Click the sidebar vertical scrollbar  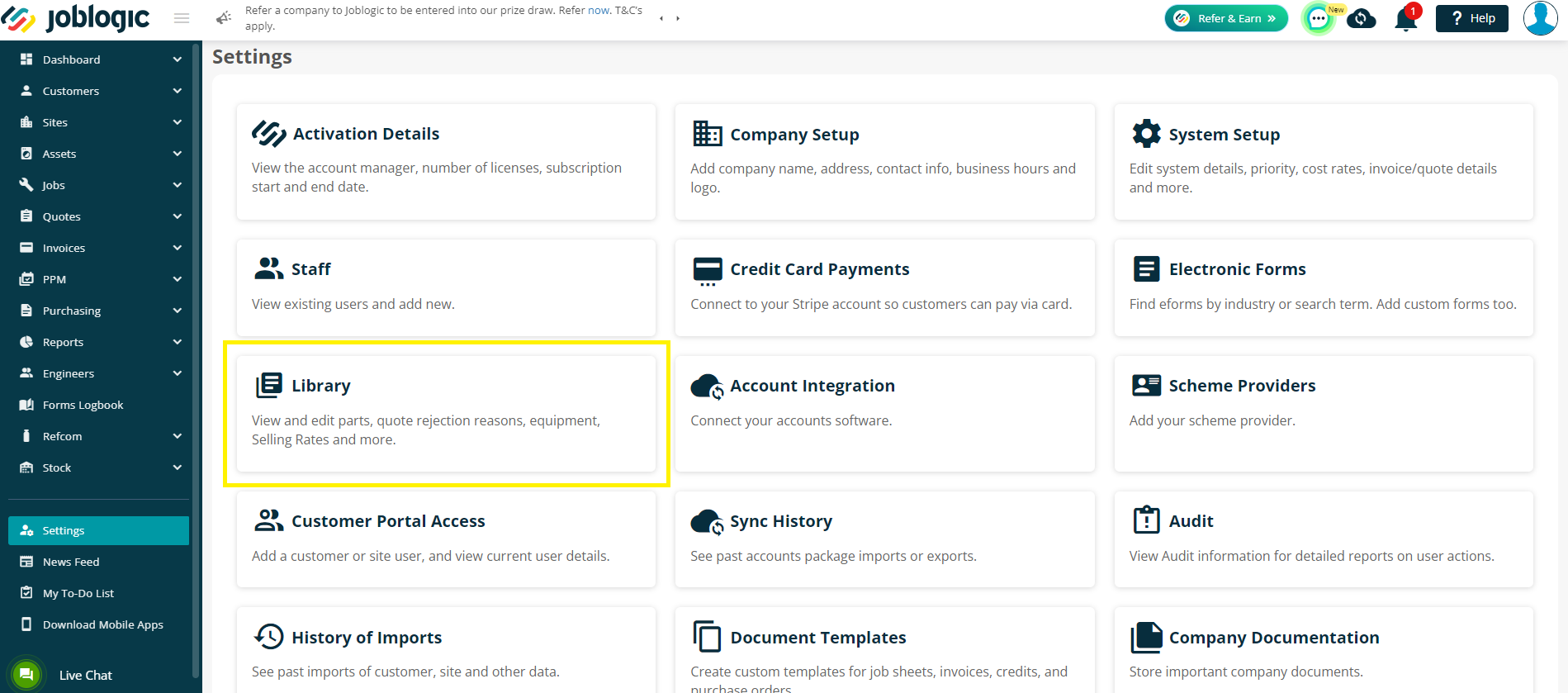click(x=196, y=360)
